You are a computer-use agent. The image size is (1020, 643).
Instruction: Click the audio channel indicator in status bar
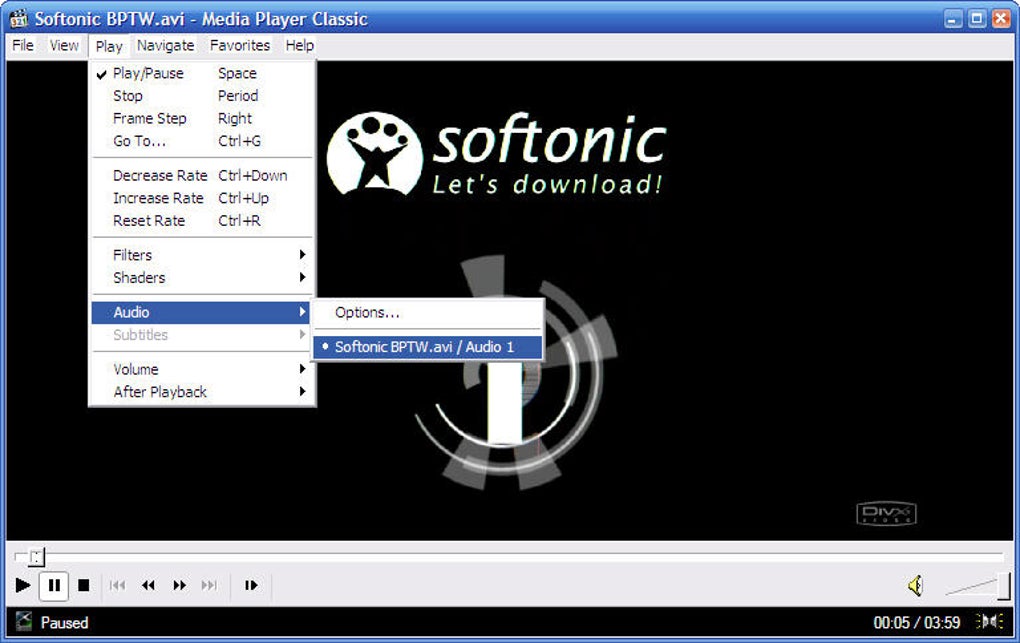tap(989, 622)
